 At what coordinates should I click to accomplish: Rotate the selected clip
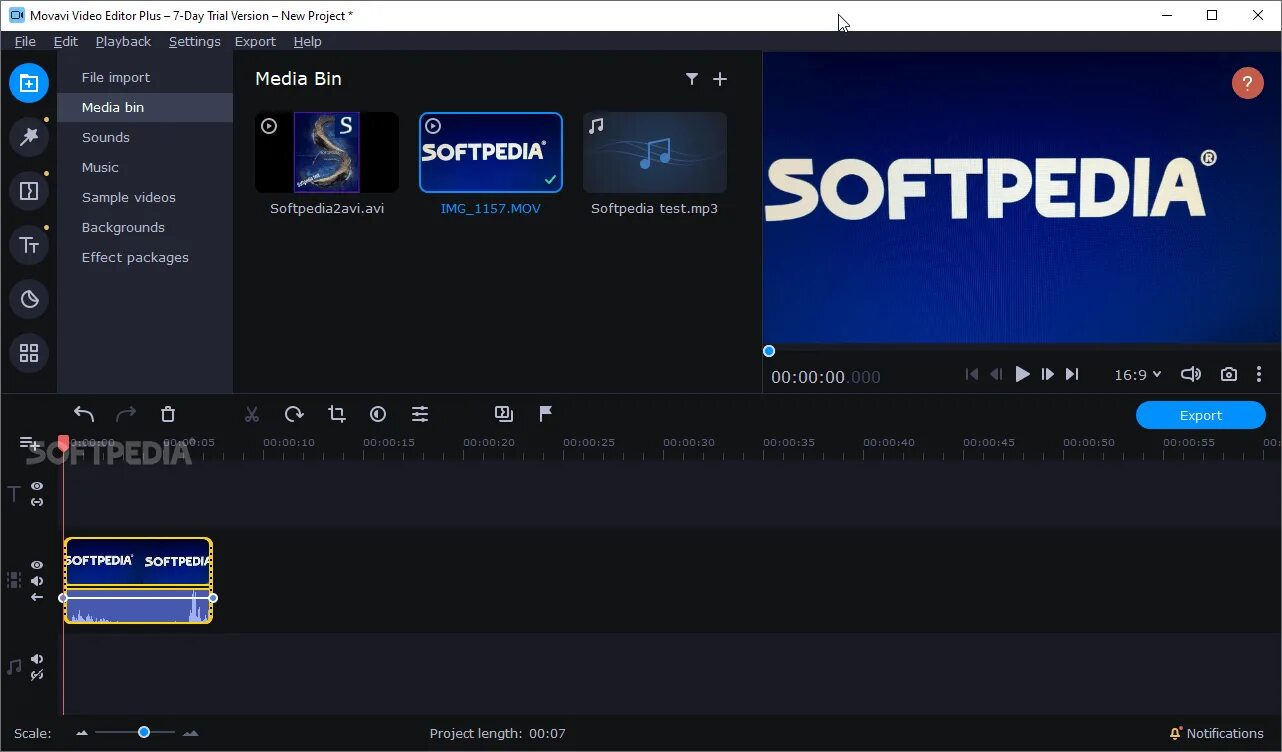294,414
